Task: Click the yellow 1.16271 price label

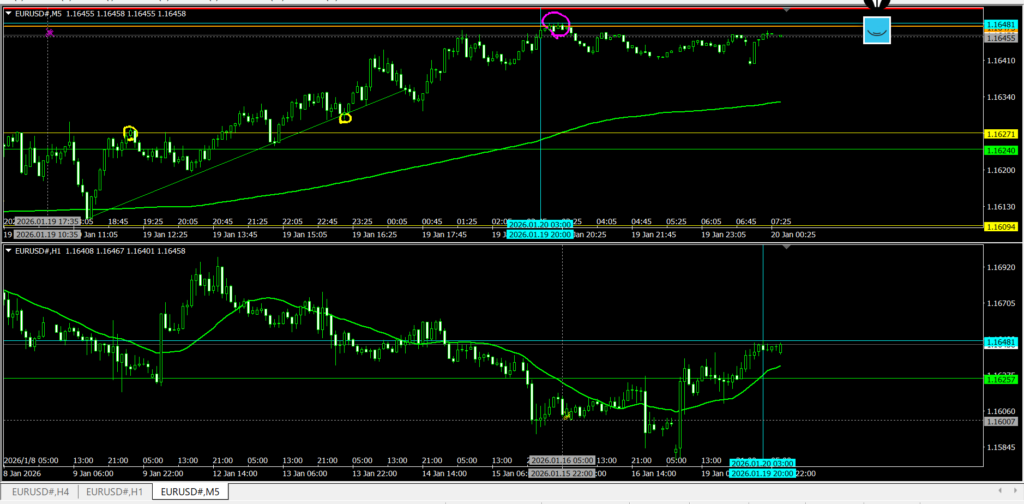Action: (x=1001, y=133)
